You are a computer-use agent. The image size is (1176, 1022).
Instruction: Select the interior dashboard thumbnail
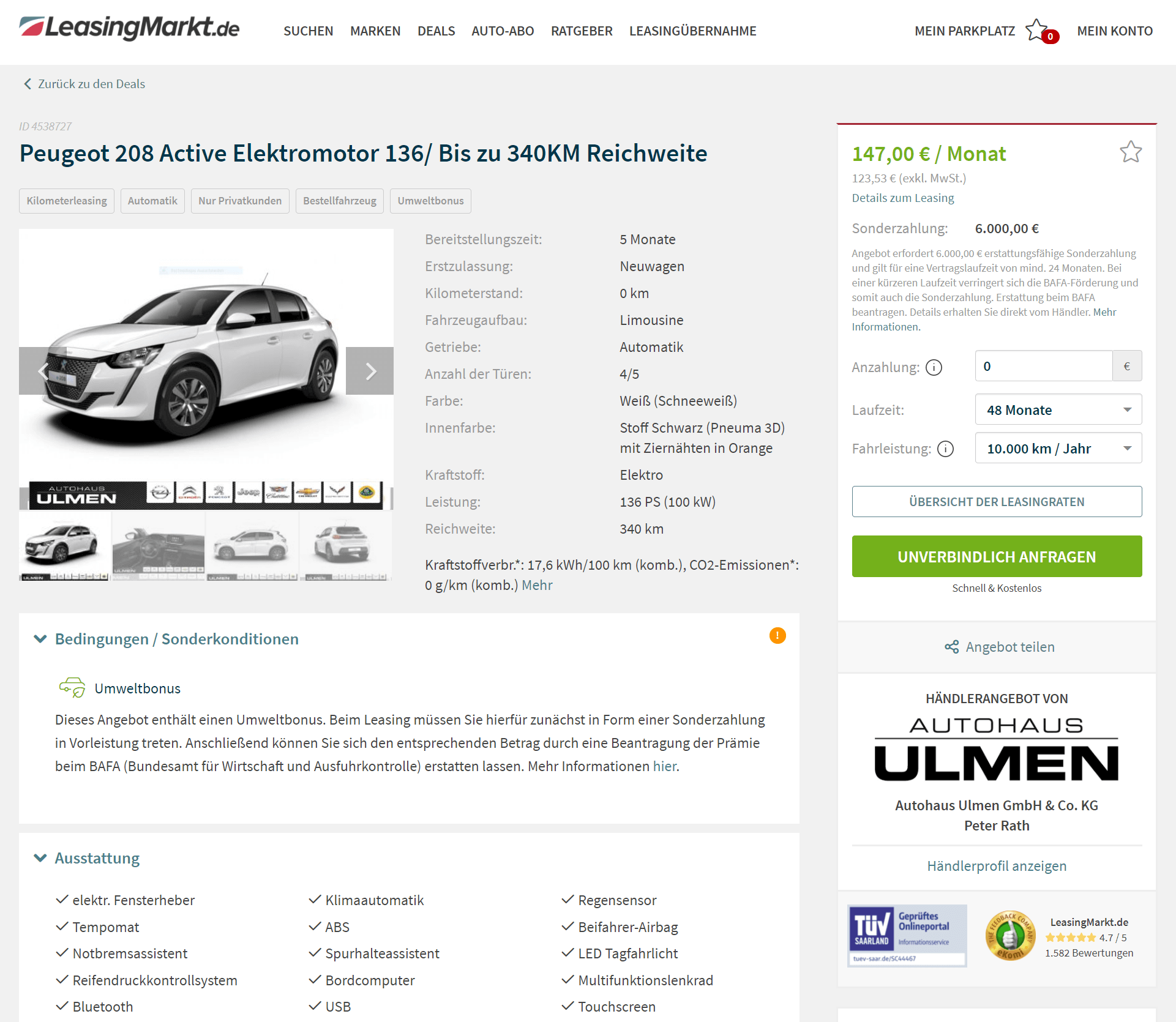pyautogui.click(x=158, y=546)
